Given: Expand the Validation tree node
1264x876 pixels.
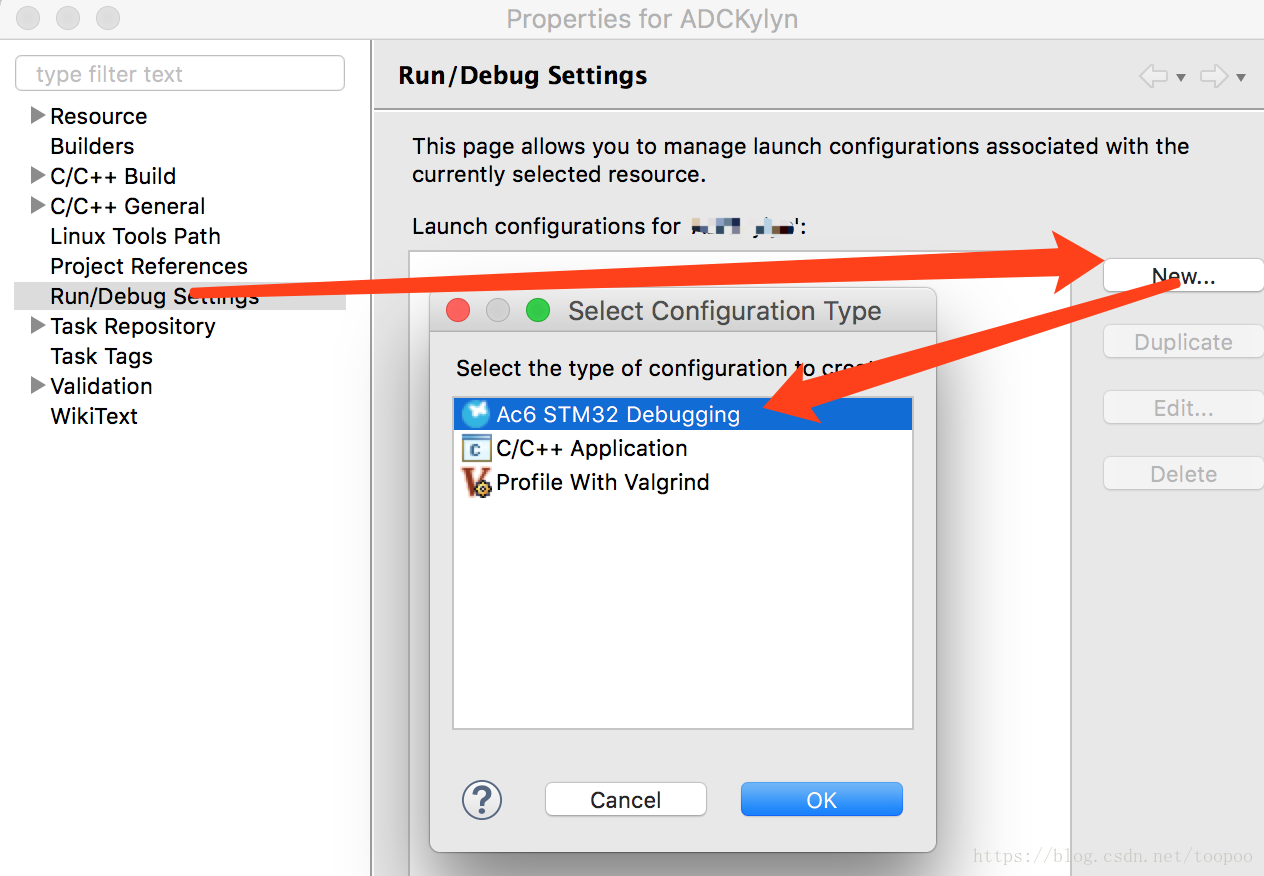Looking at the screenshot, I should click(38, 385).
